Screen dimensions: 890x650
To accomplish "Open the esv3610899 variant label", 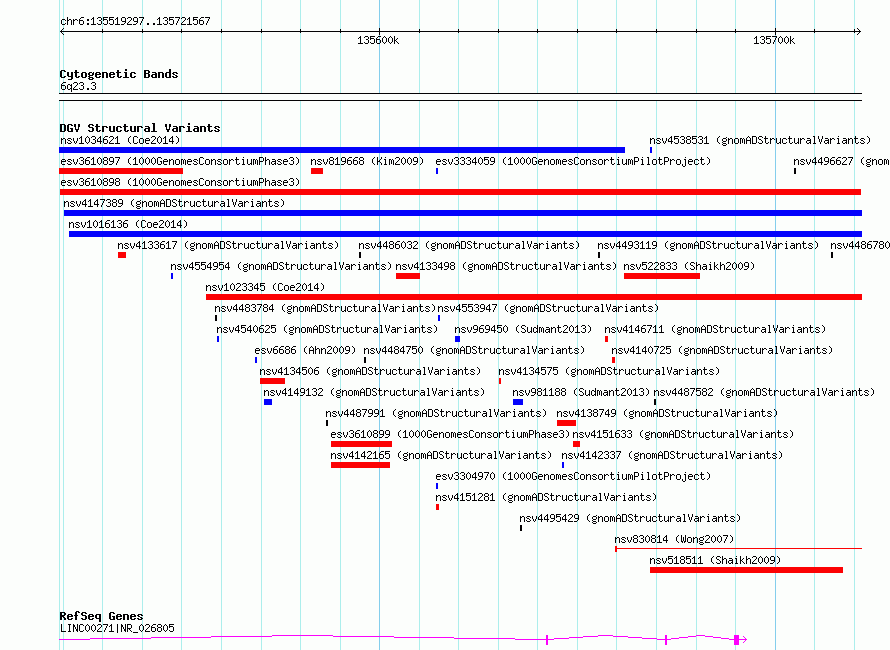I will click(x=450, y=434).
